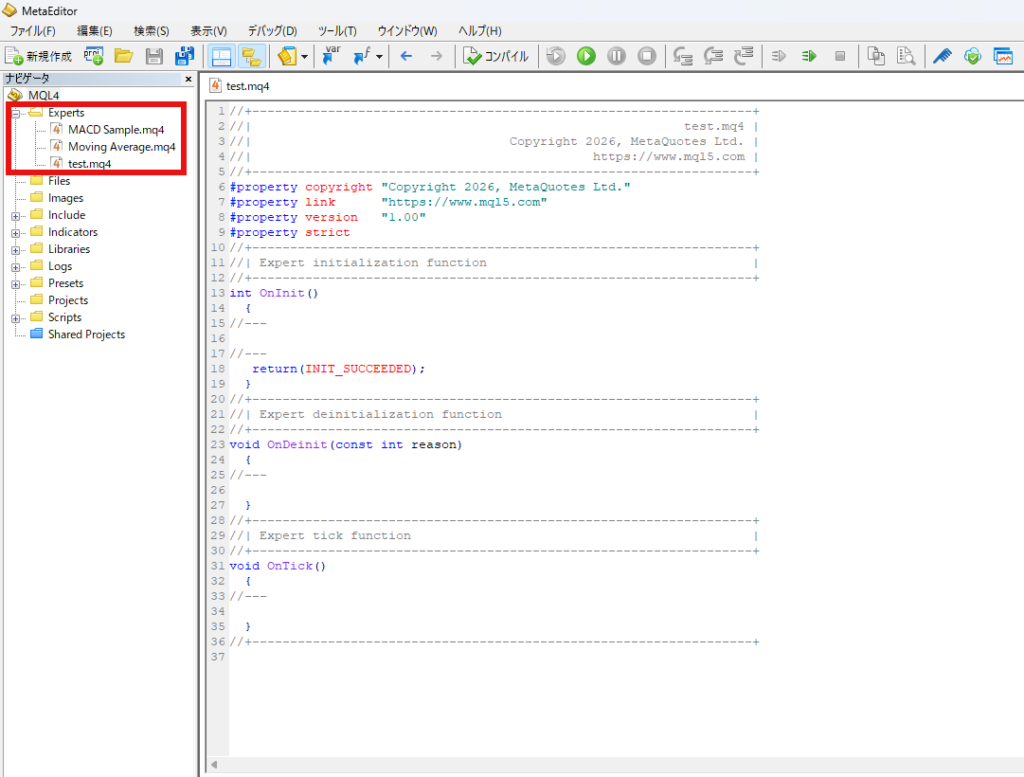Open the 編集(E) menu
1024x777 pixels.
95,31
